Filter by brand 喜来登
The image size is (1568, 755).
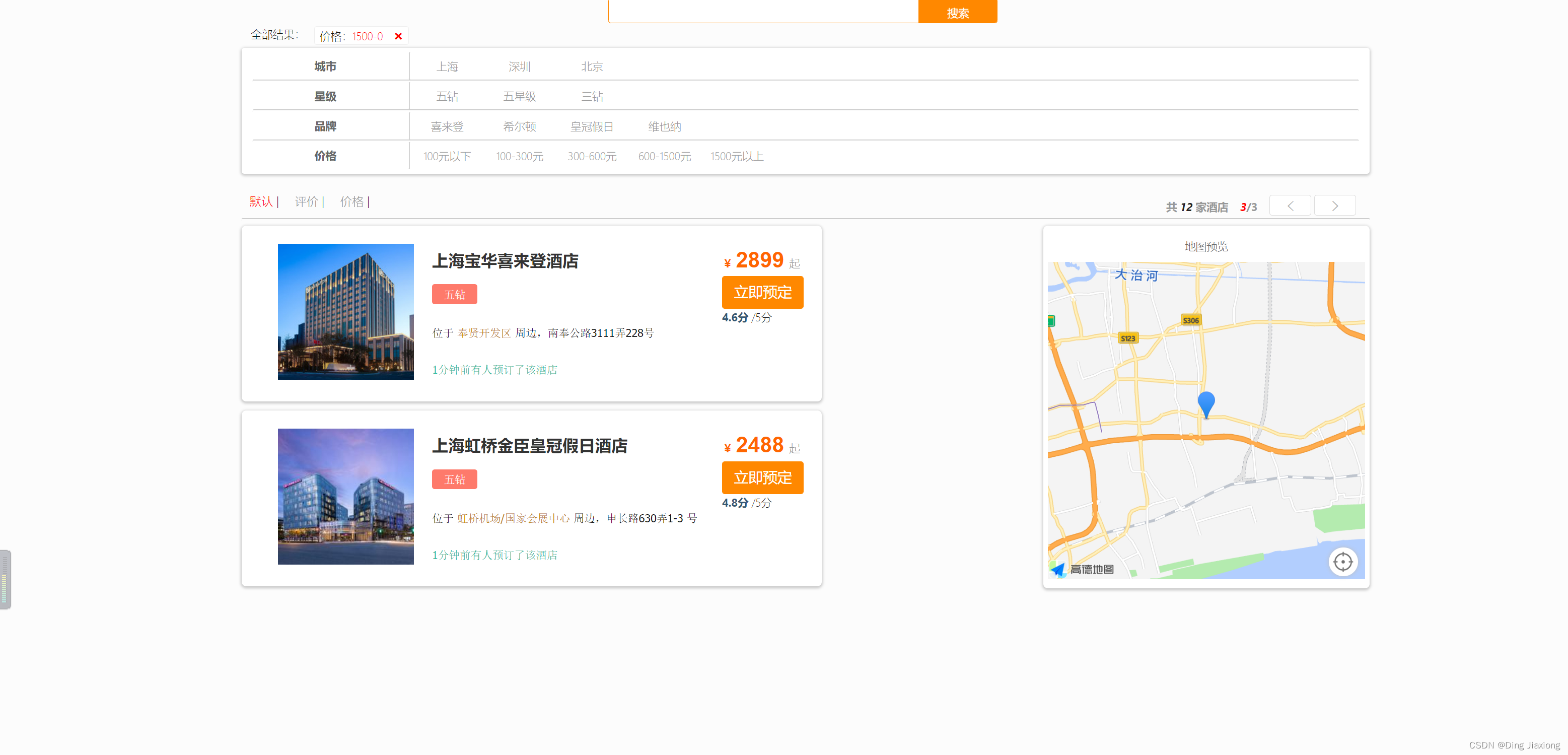coord(447,126)
